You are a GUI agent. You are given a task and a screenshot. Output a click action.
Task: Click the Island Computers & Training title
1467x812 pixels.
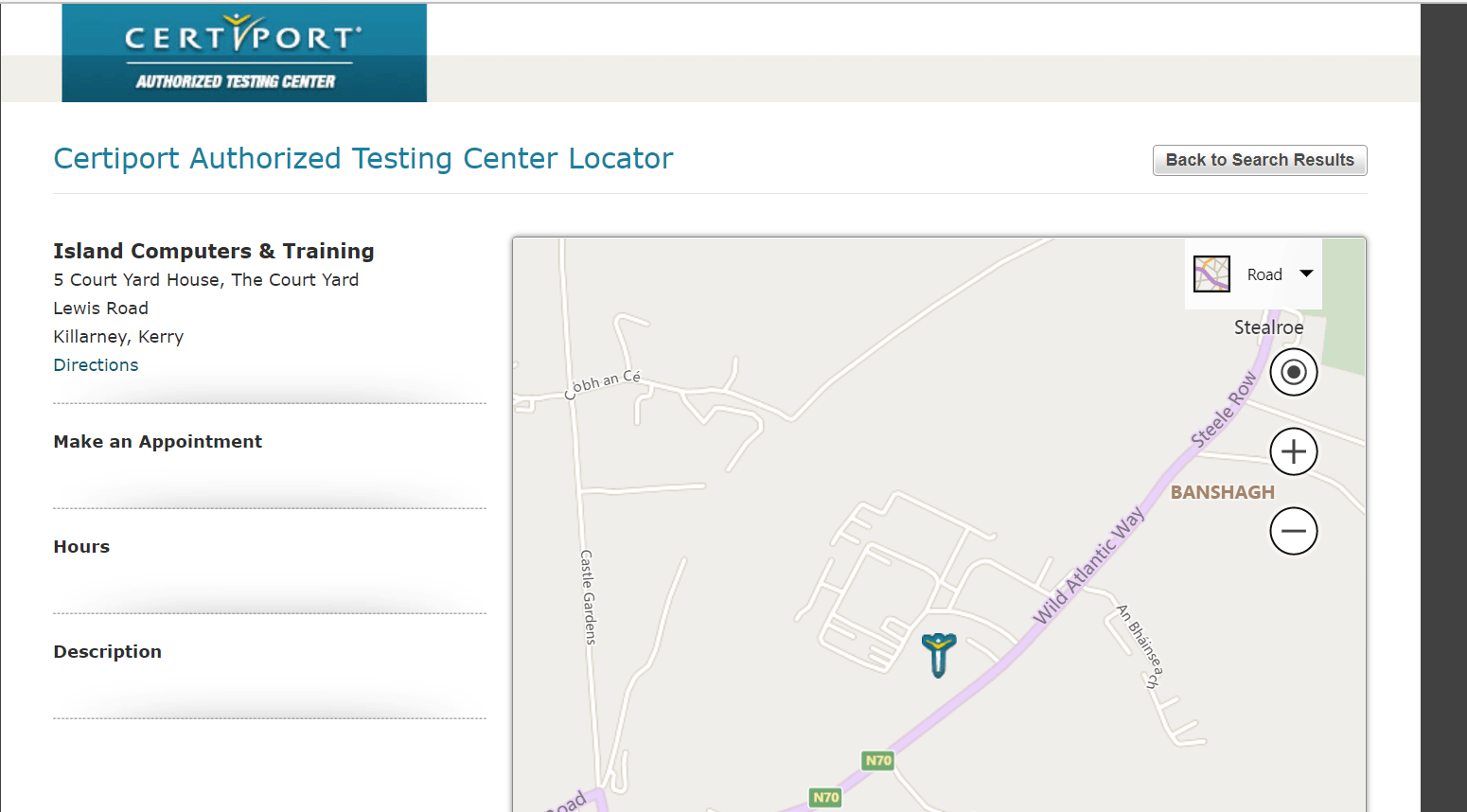[x=214, y=251]
